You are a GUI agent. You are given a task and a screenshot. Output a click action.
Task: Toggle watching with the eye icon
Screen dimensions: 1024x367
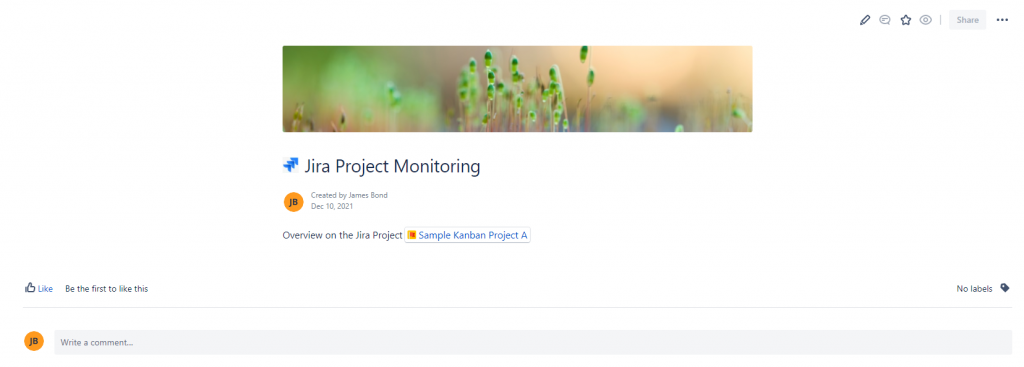(925, 20)
